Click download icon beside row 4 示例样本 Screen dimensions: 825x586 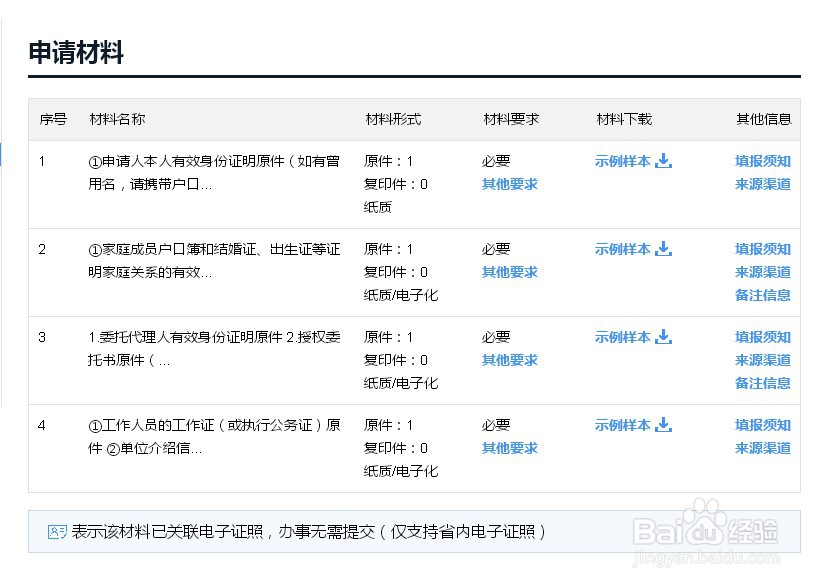tap(663, 424)
